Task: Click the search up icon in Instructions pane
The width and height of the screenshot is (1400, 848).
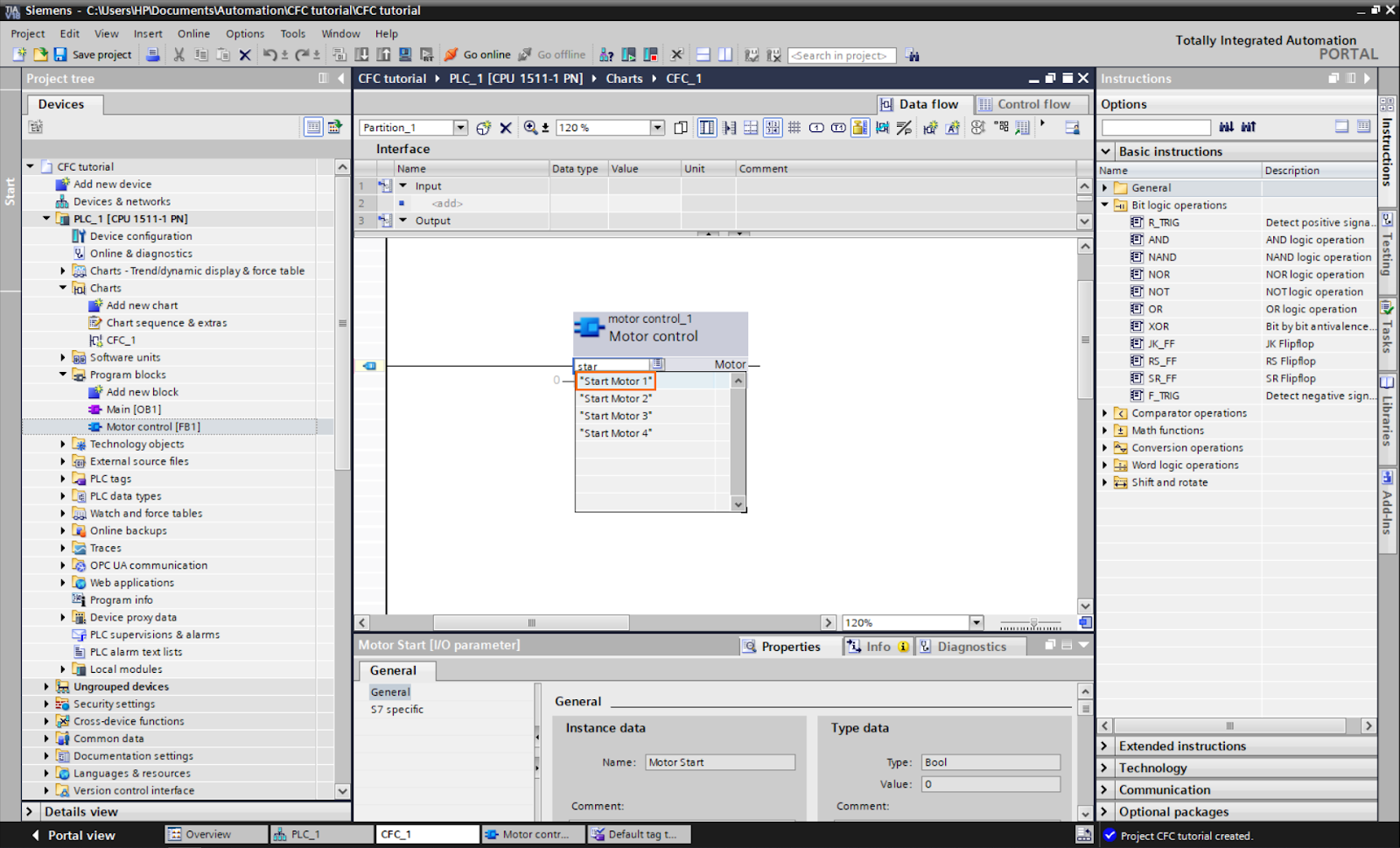Action: pyautogui.click(x=1249, y=127)
